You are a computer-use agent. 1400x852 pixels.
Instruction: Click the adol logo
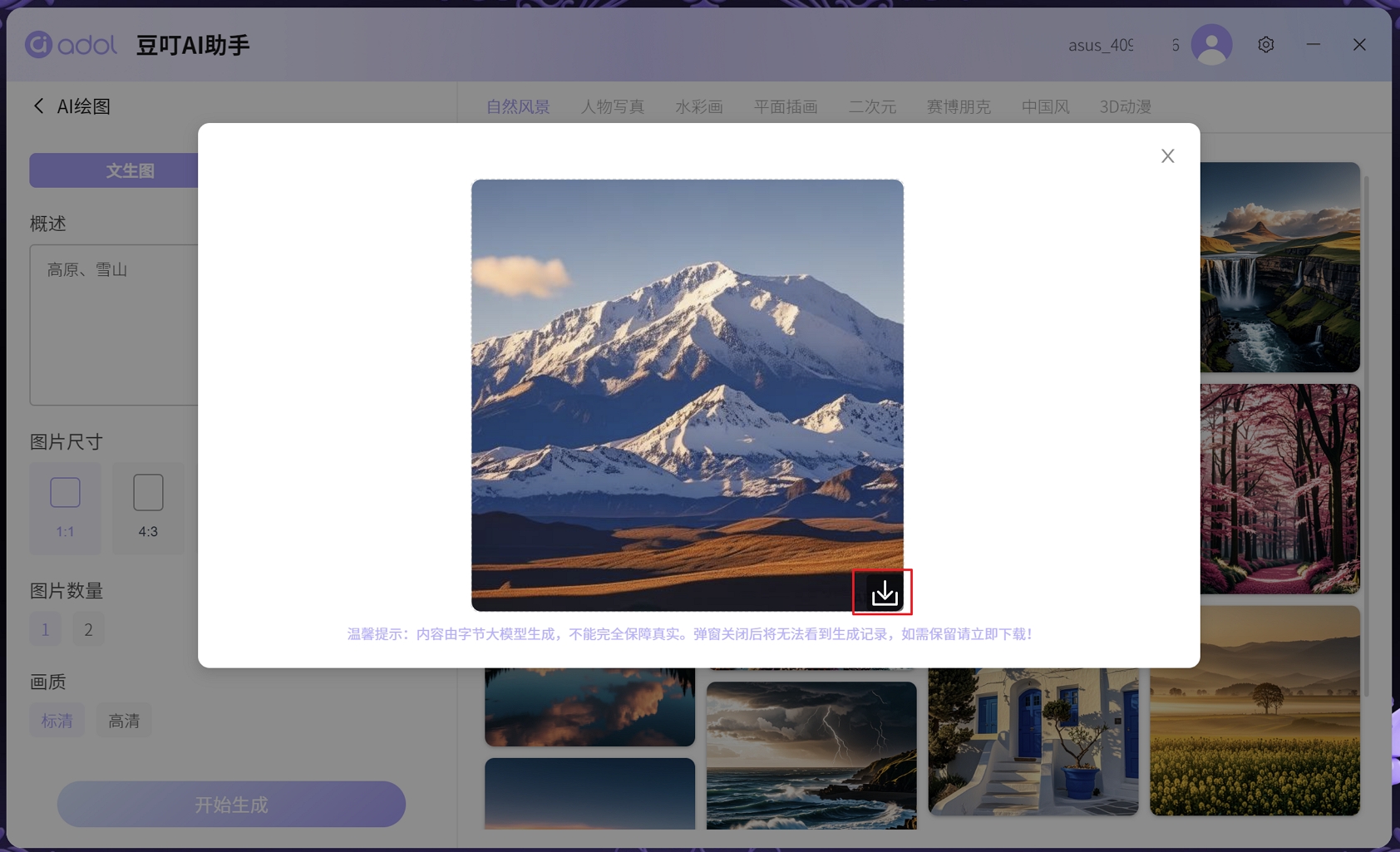coord(71,45)
